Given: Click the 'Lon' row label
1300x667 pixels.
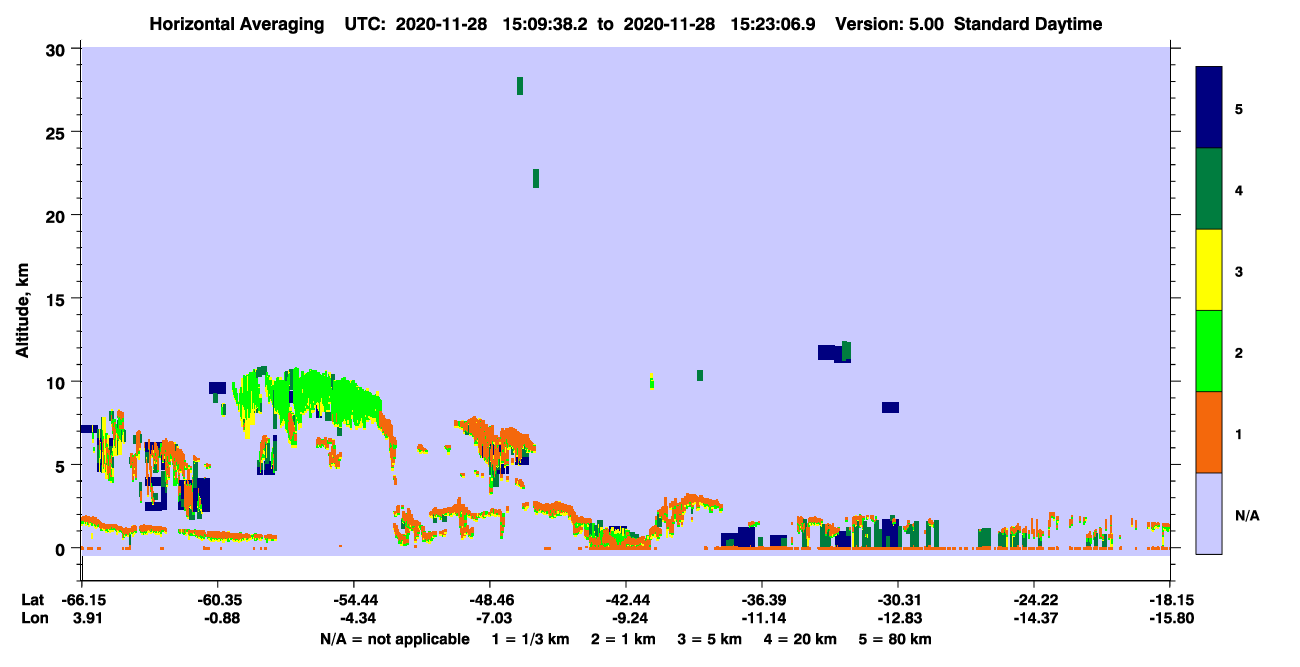Looking at the screenshot, I should [x=33, y=618].
